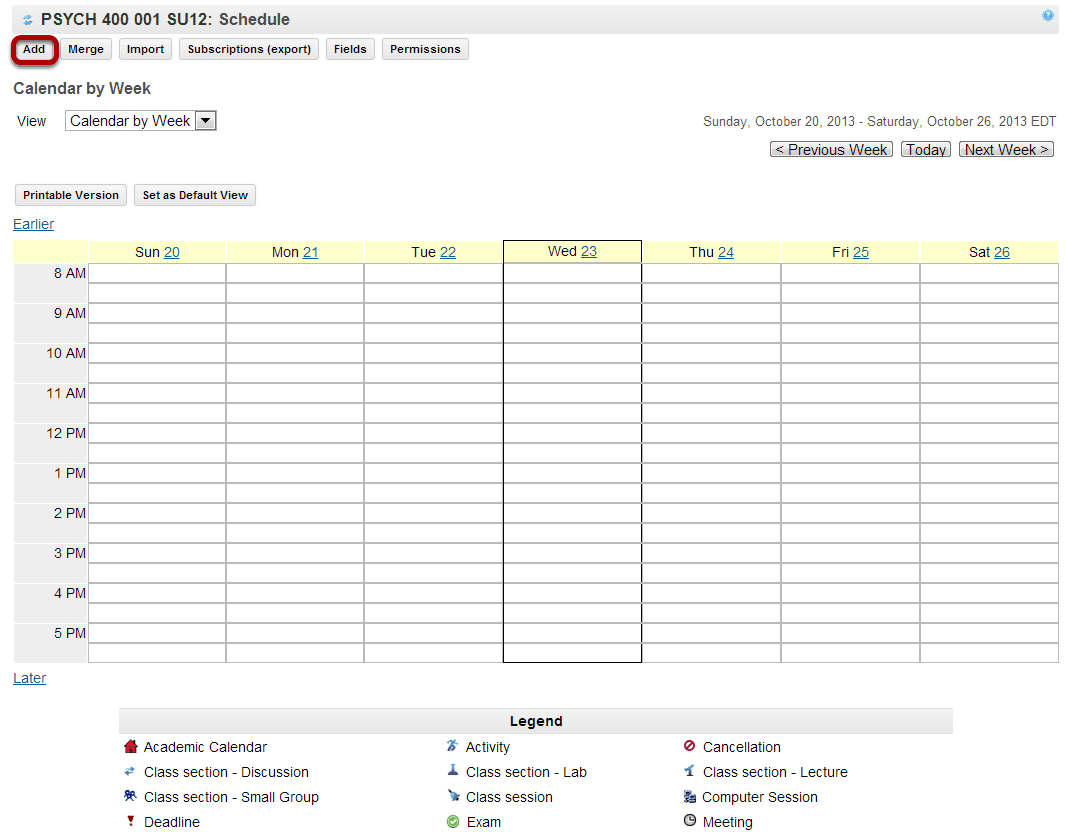Image resolution: width=1066 pixels, height=832 pixels.
Task: Click the 'Deadline' legend text
Action: coord(172,822)
